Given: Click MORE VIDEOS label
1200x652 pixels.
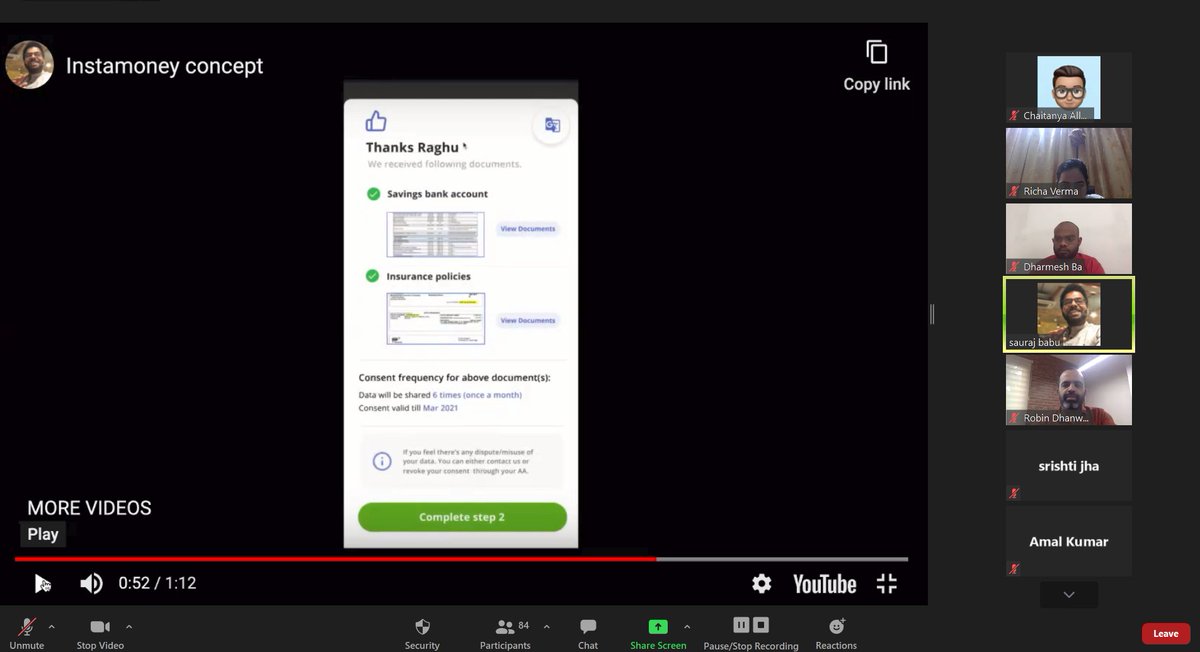Looking at the screenshot, I should 89,508.
